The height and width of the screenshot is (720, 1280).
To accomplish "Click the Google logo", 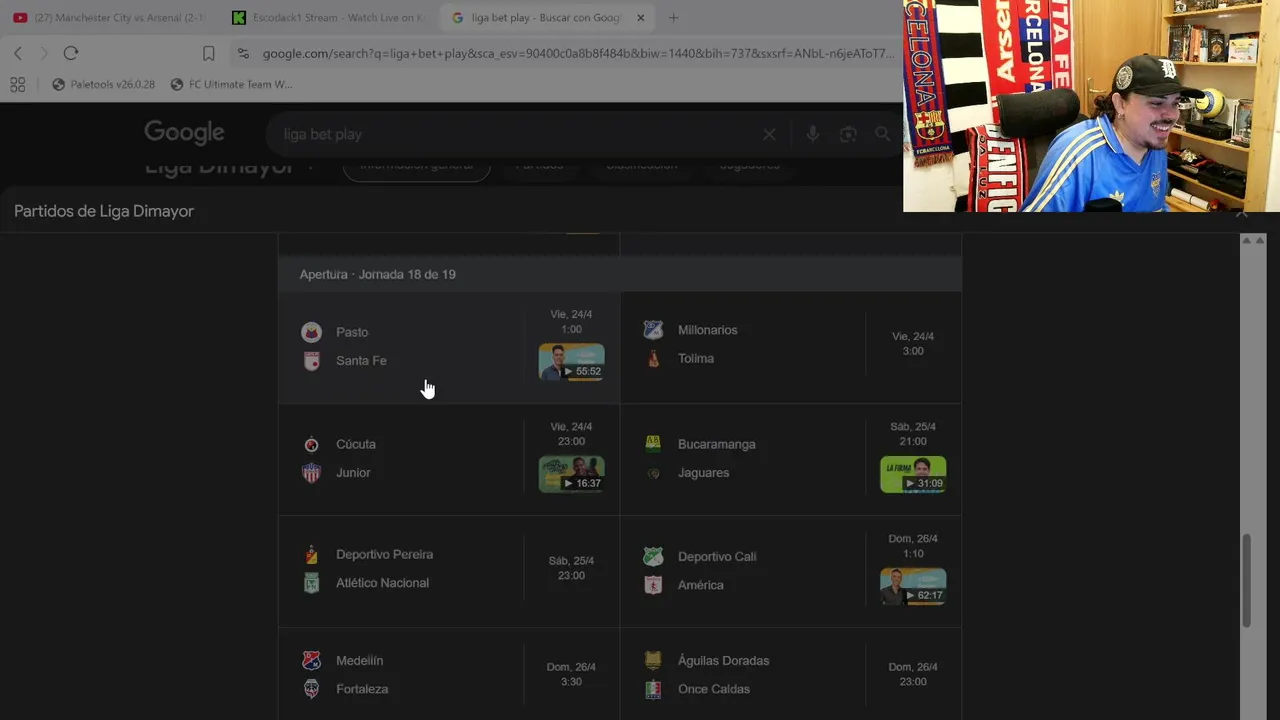I will coord(184,132).
